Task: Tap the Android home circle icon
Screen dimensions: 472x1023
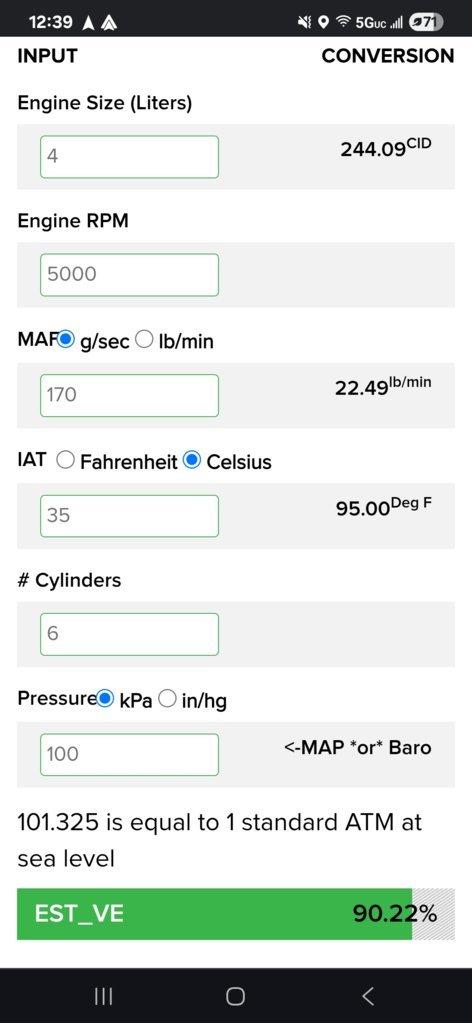Action: pos(235,996)
